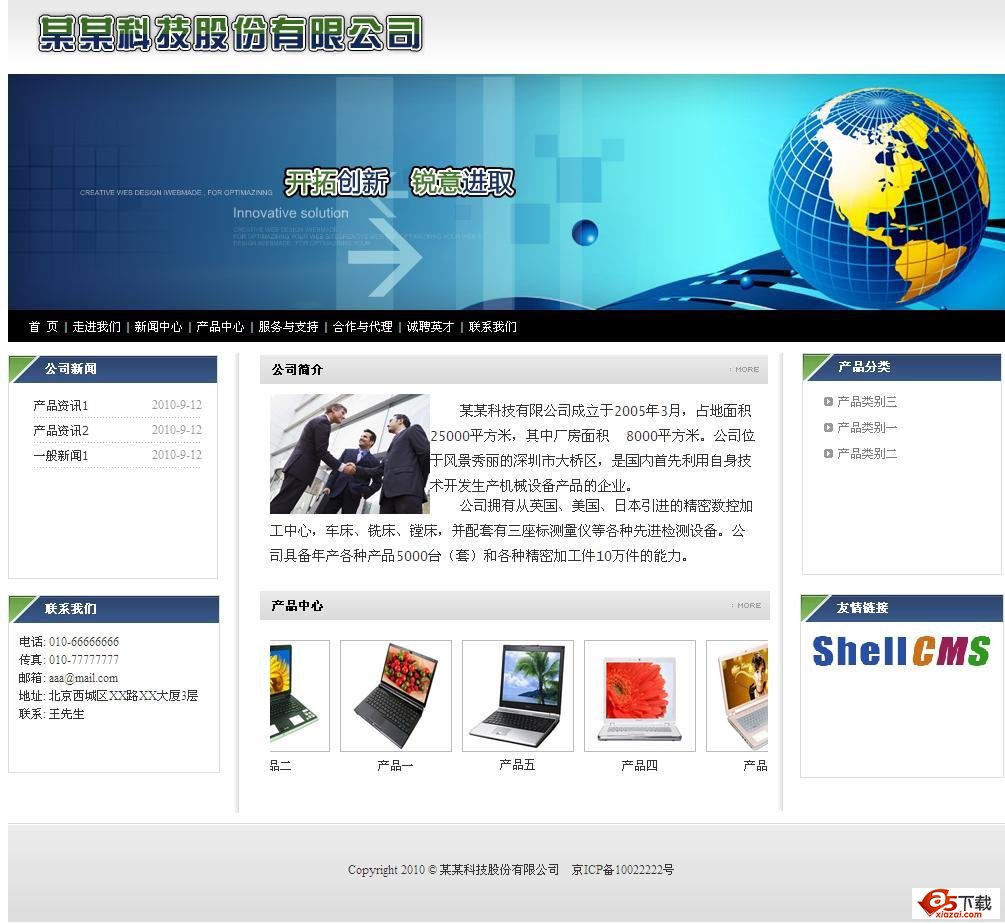Image resolution: width=1005 pixels, height=924 pixels.
Task: Select category 产品类别一
Action: tap(867, 427)
